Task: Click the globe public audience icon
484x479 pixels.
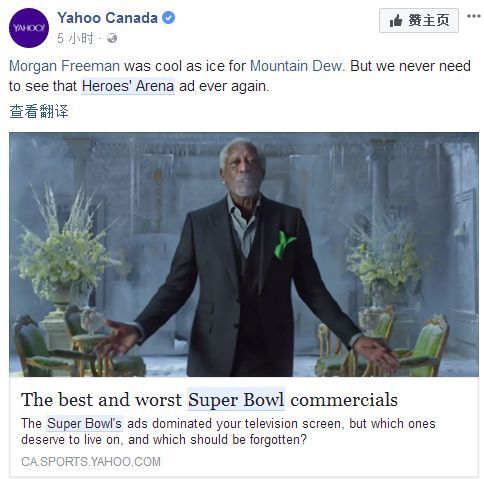Action: (x=112, y=38)
